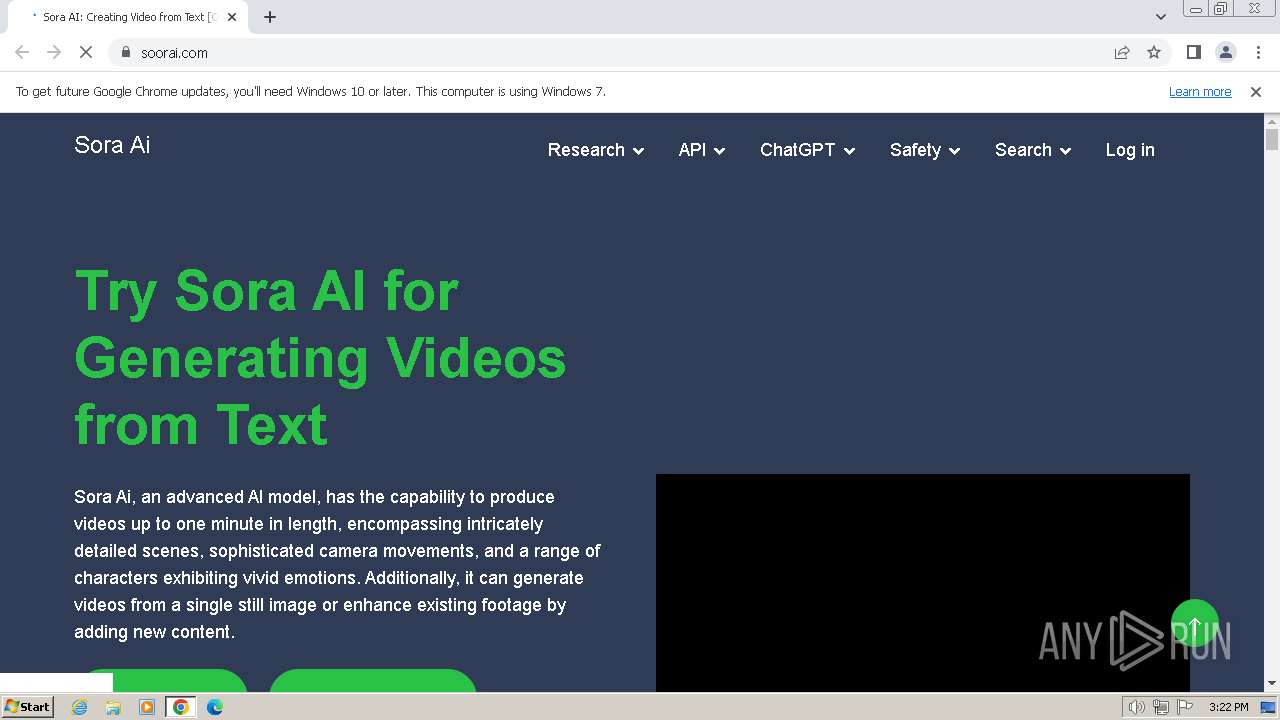Click the scrollbar up arrow

pyautogui.click(x=1272, y=120)
